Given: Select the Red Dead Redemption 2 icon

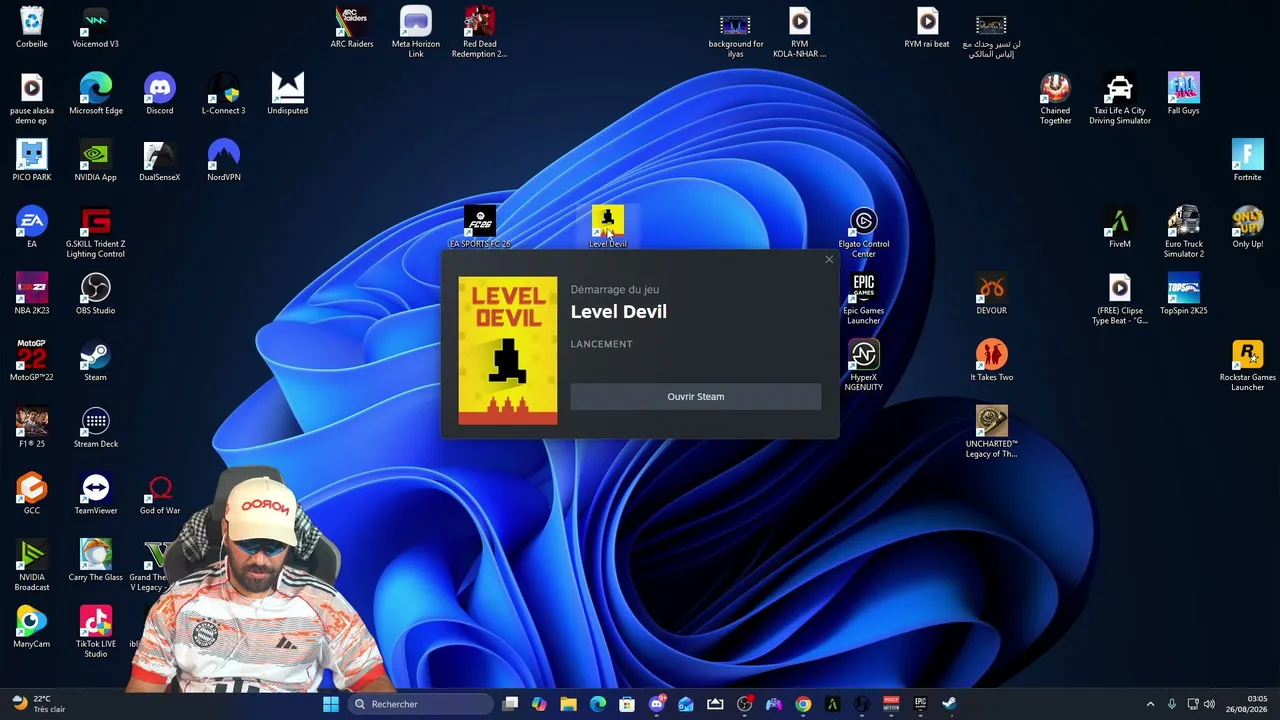Looking at the screenshot, I should [x=480, y=32].
